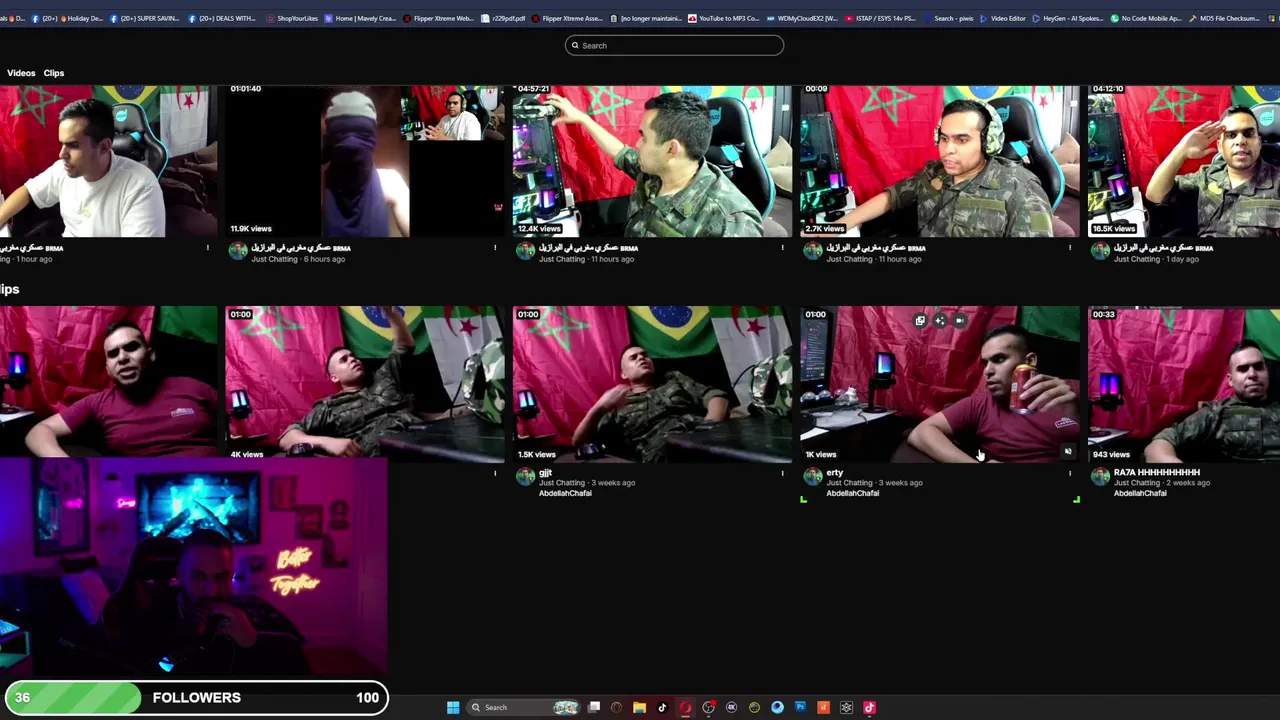This screenshot has height=720, width=1280.
Task: Click channel avatar of gjjt clip
Action: (525, 476)
